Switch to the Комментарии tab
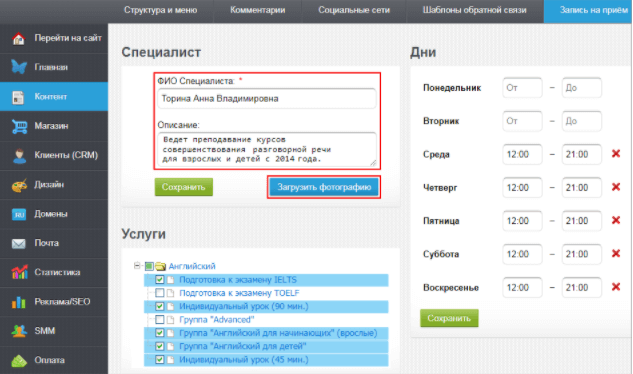The height and width of the screenshot is (374, 633). (258, 10)
